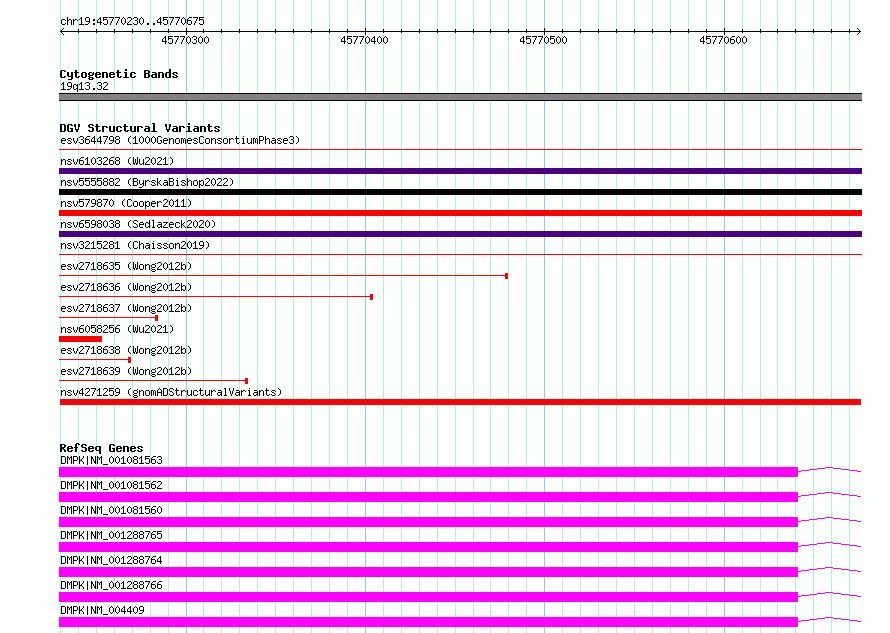Click the RefSeq Genes track title
This screenshot has height=633, width=890.
point(101,448)
